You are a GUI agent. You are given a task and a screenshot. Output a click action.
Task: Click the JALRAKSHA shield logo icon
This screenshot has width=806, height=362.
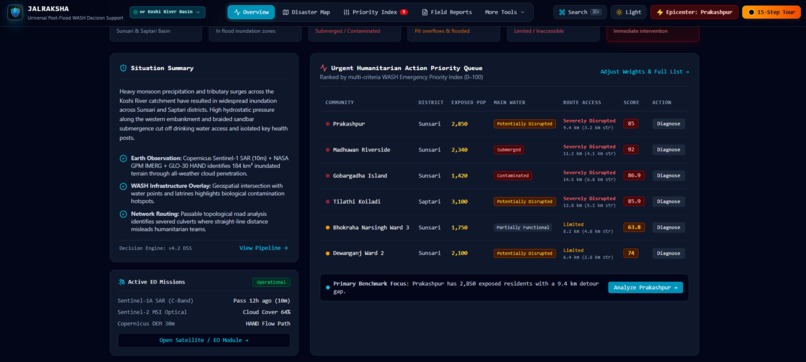pos(15,12)
